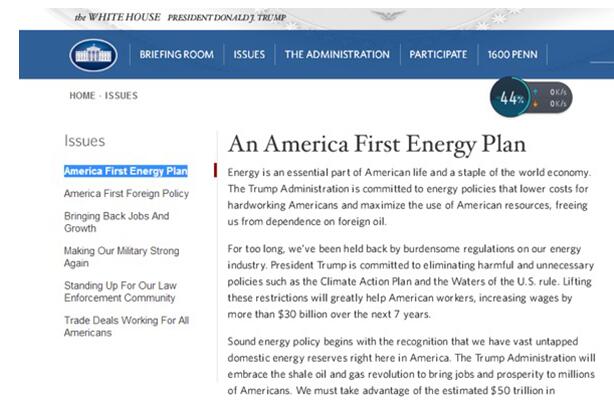
Task: Open the Issues navigation menu
Action: coord(249,54)
